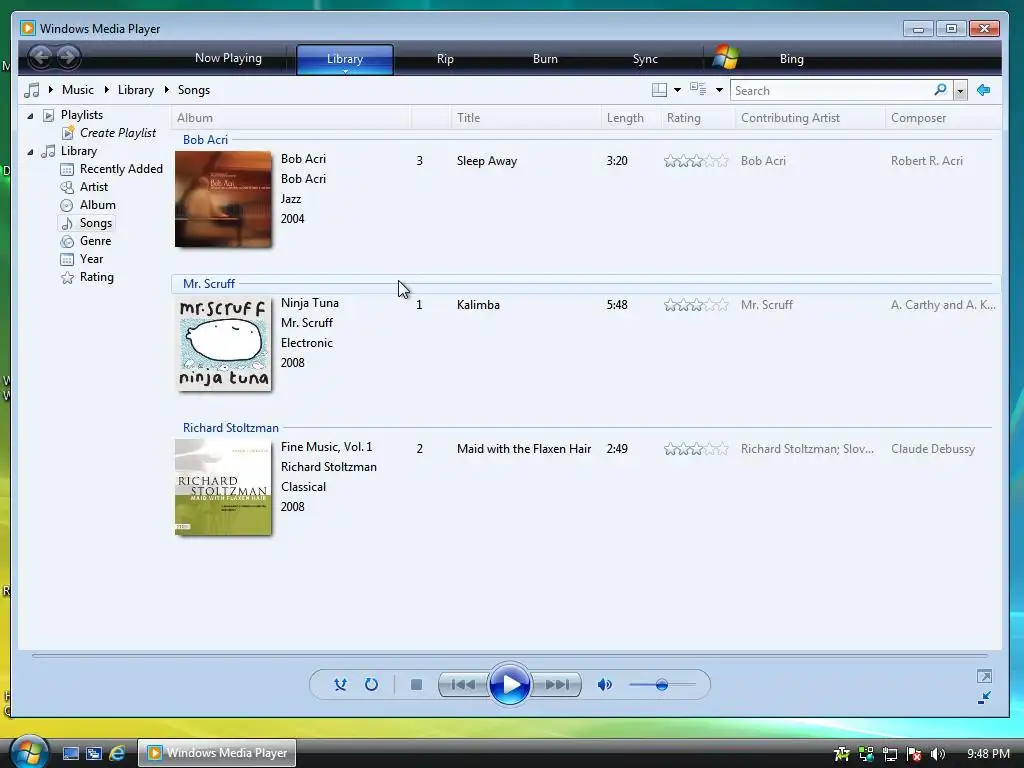The width and height of the screenshot is (1024, 768).
Task: Click the view options icon
Action: click(x=698, y=89)
